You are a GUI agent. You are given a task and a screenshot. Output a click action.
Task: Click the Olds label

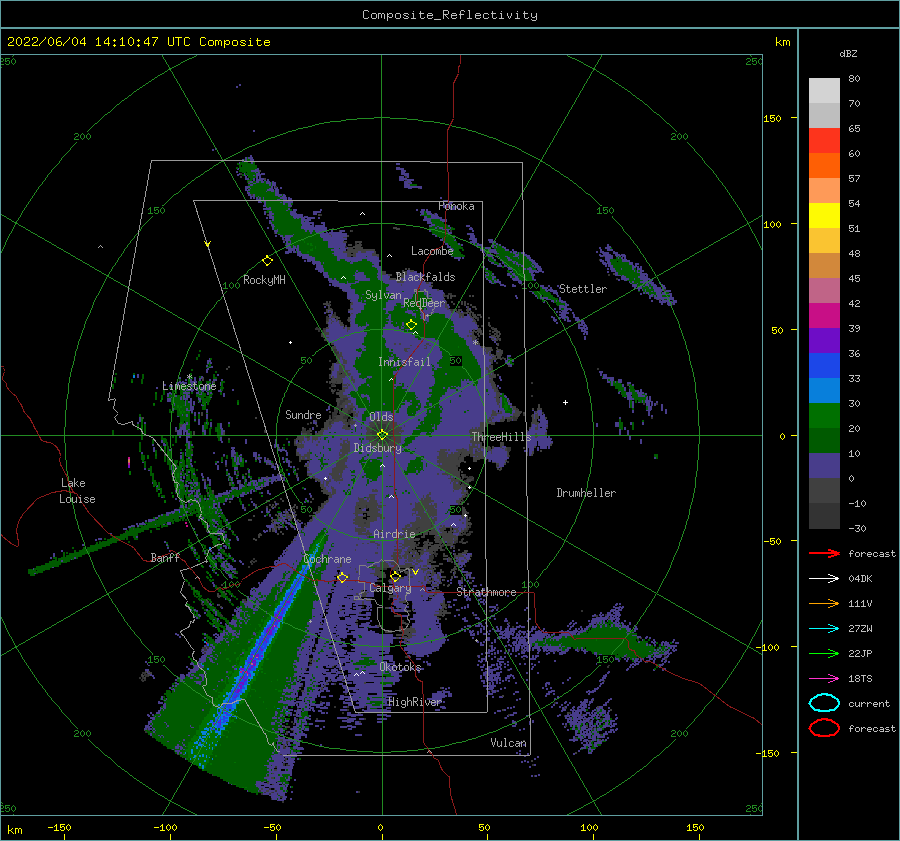coord(381,417)
